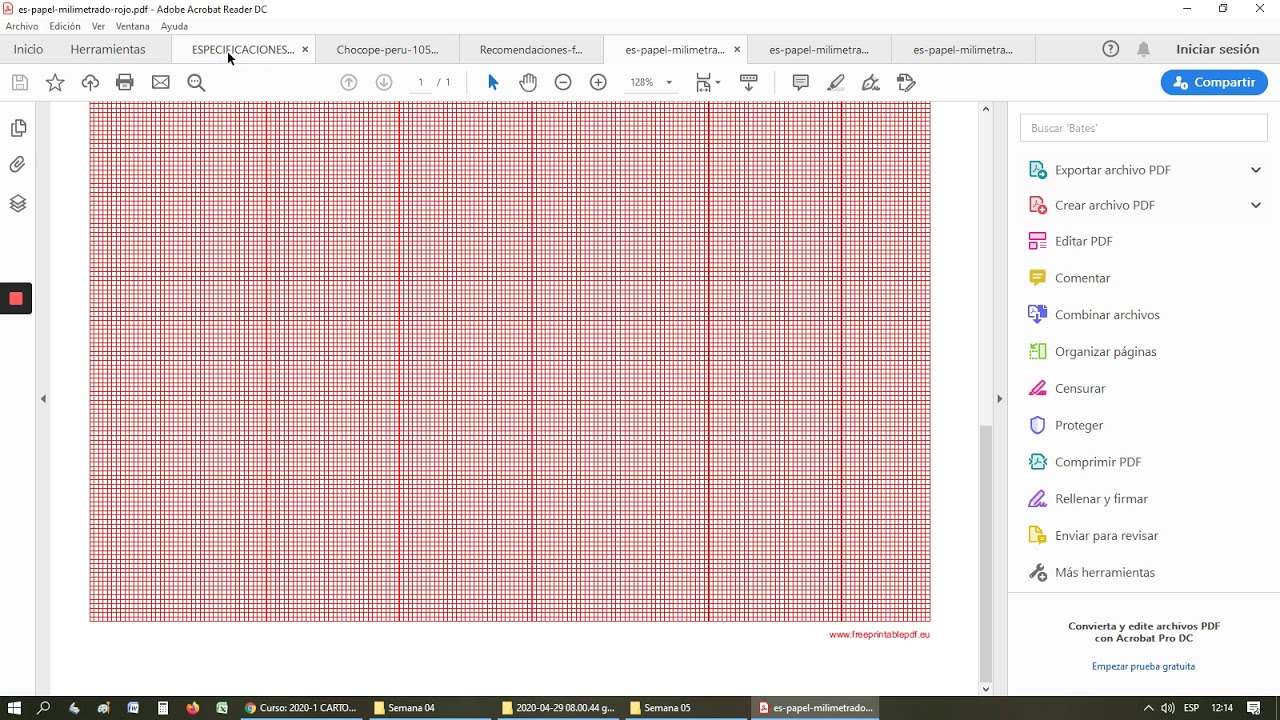Viewport: 1280px width, 720px height.
Task: Zoom in with the plus icon
Action: click(x=598, y=83)
